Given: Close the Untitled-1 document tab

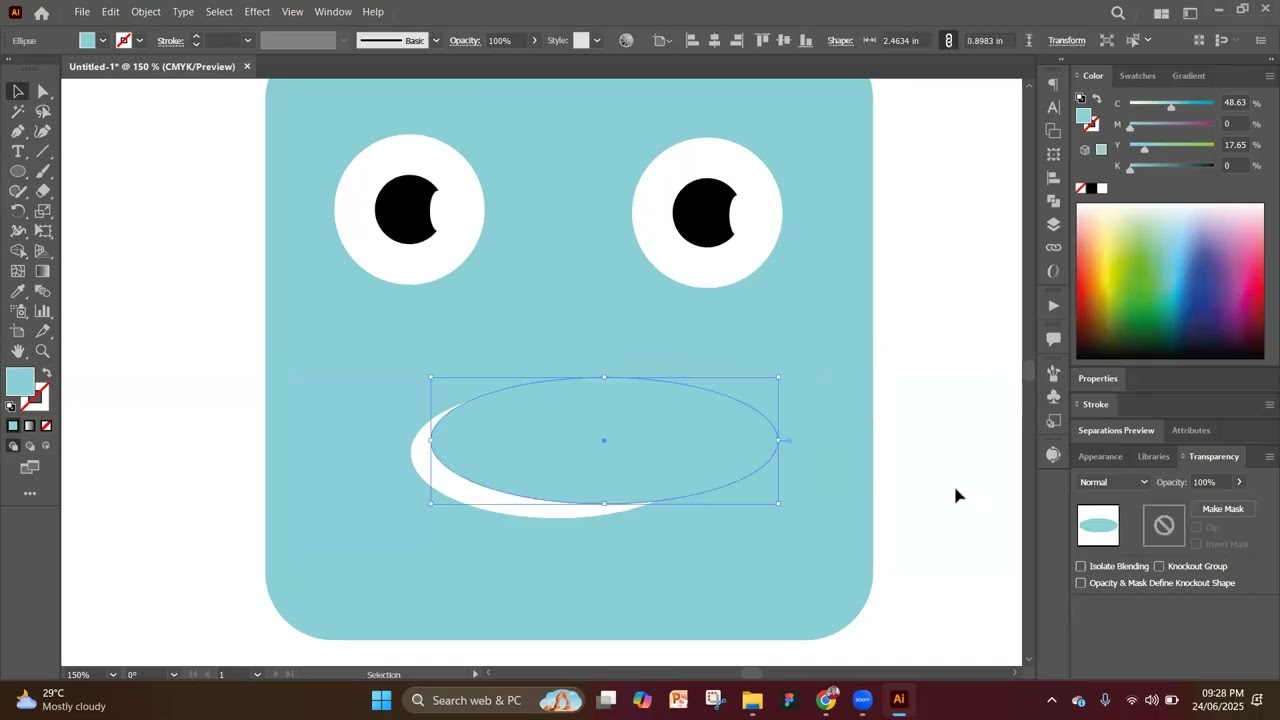Looking at the screenshot, I should point(247,66).
